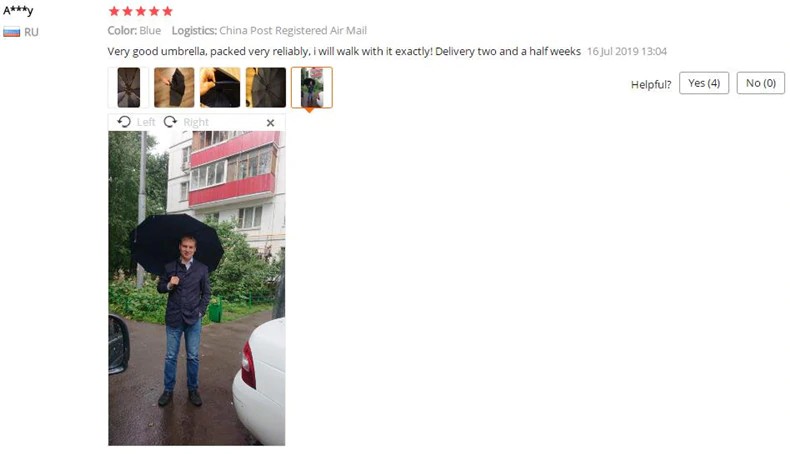Select the fifth thumbnail of man with umbrella
790x454 pixels.
coord(311,88)
